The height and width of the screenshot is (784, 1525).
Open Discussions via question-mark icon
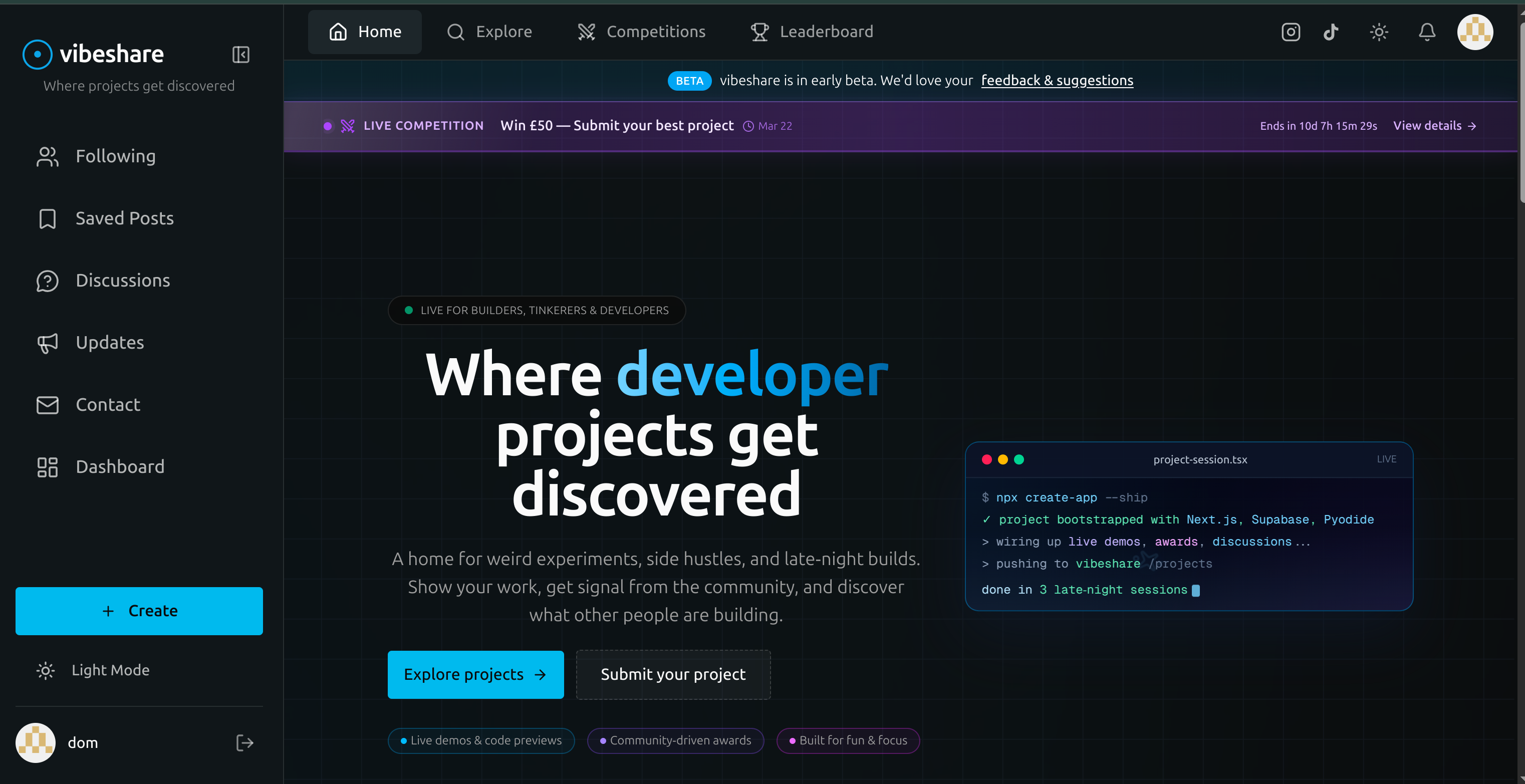click(x=48, y=281)
